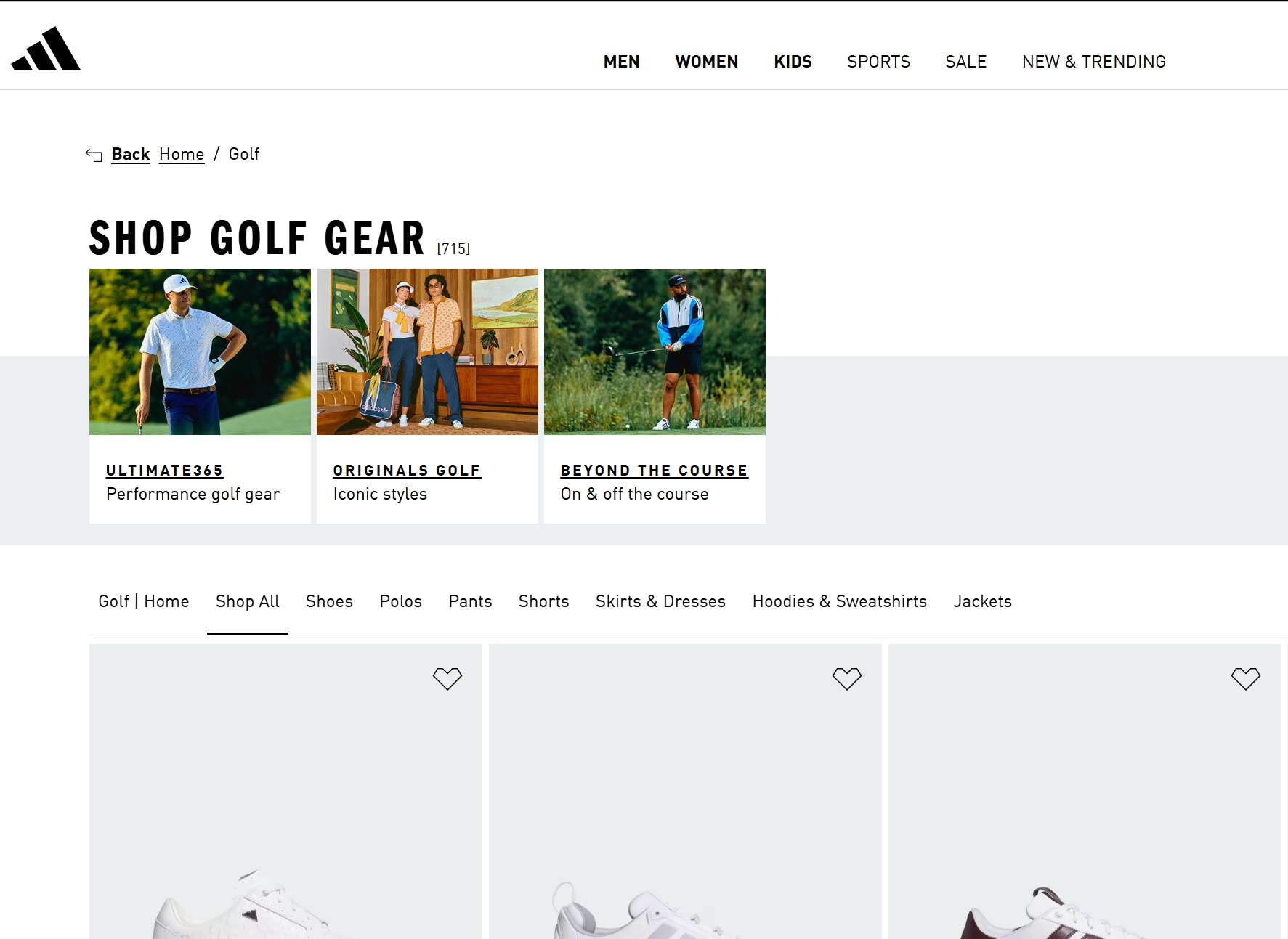This screenshot has width=1288, height=939.
Task: Add middle white golf shoe to wishlist
Action: 847,678
